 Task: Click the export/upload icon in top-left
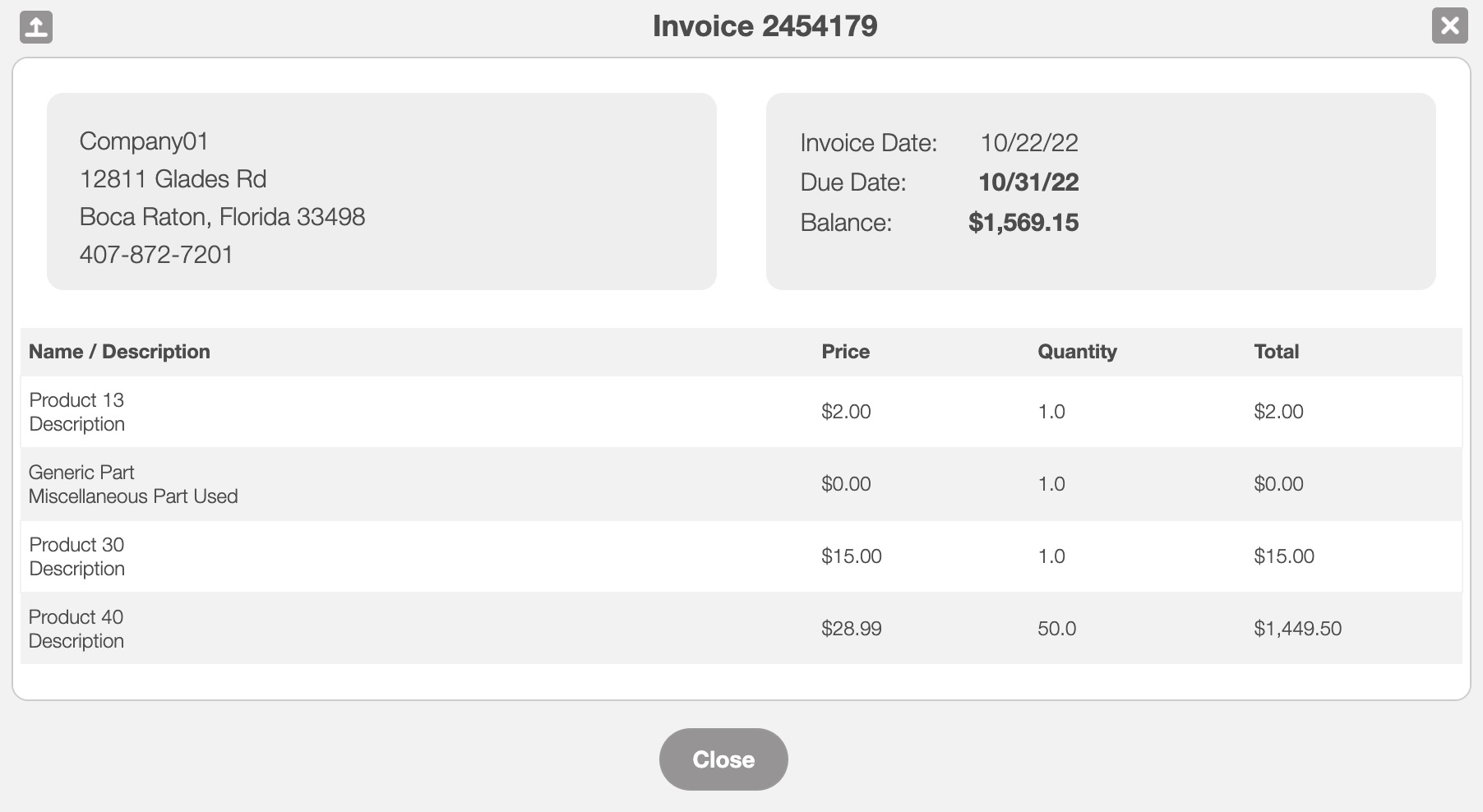35,27
